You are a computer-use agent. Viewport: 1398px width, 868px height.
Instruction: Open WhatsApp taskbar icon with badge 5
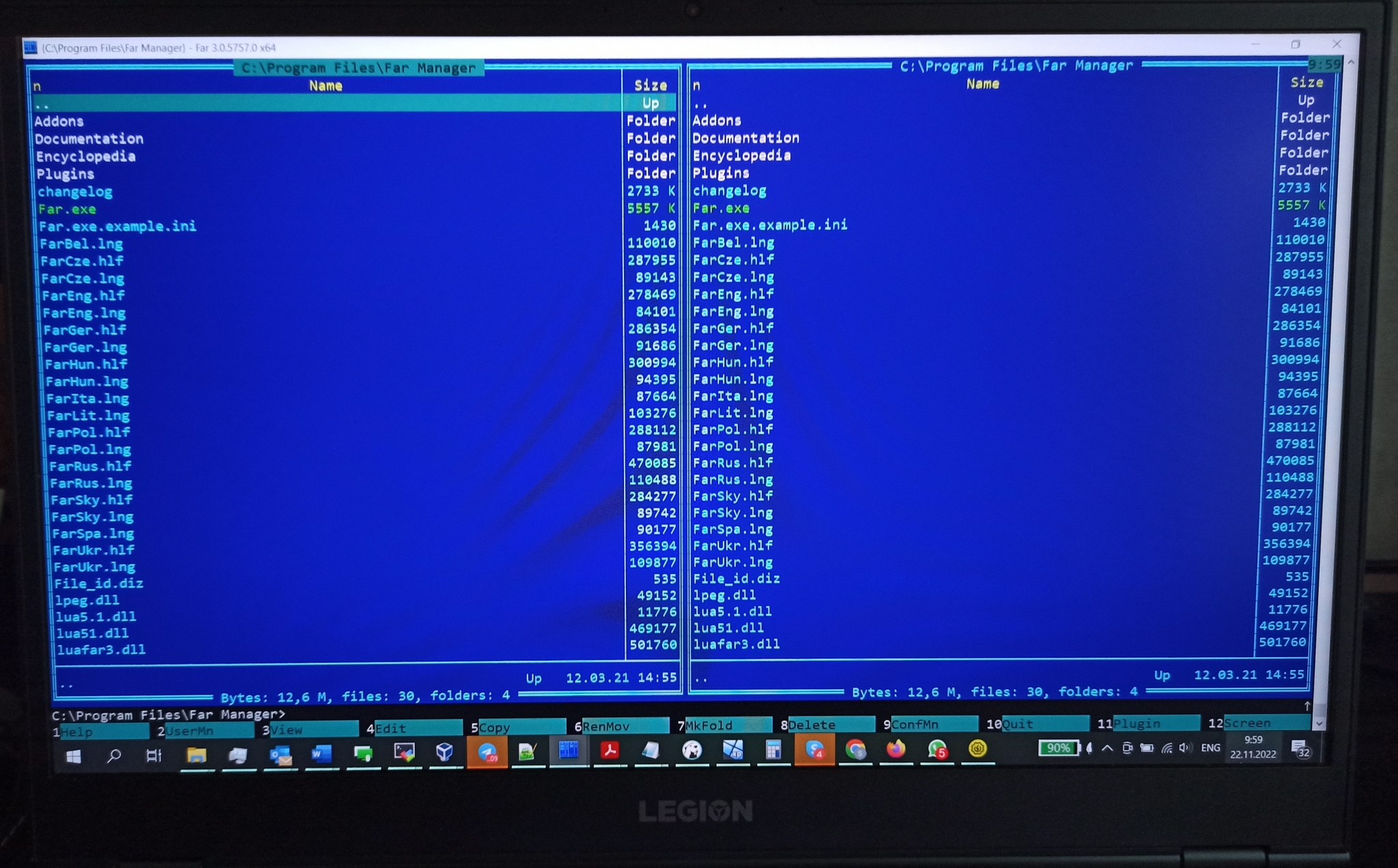point(937,750)
